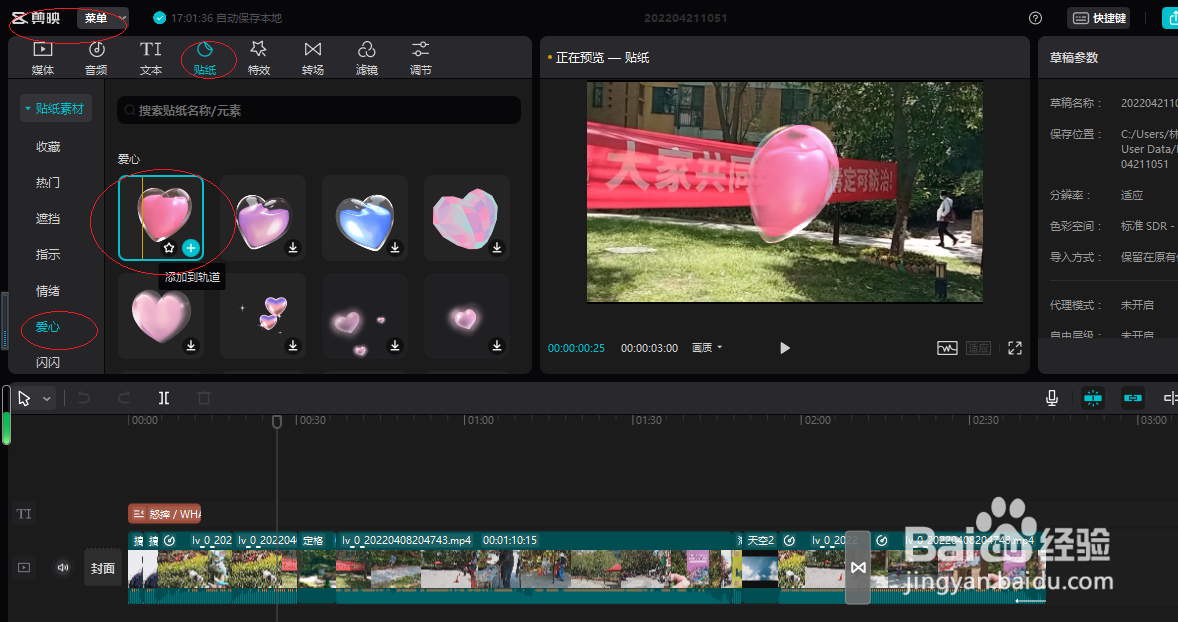Image resolution: width=1178 pixels, height=622 pixels.
Task: Click the 封面 cover button
Action: pos(102,567)
